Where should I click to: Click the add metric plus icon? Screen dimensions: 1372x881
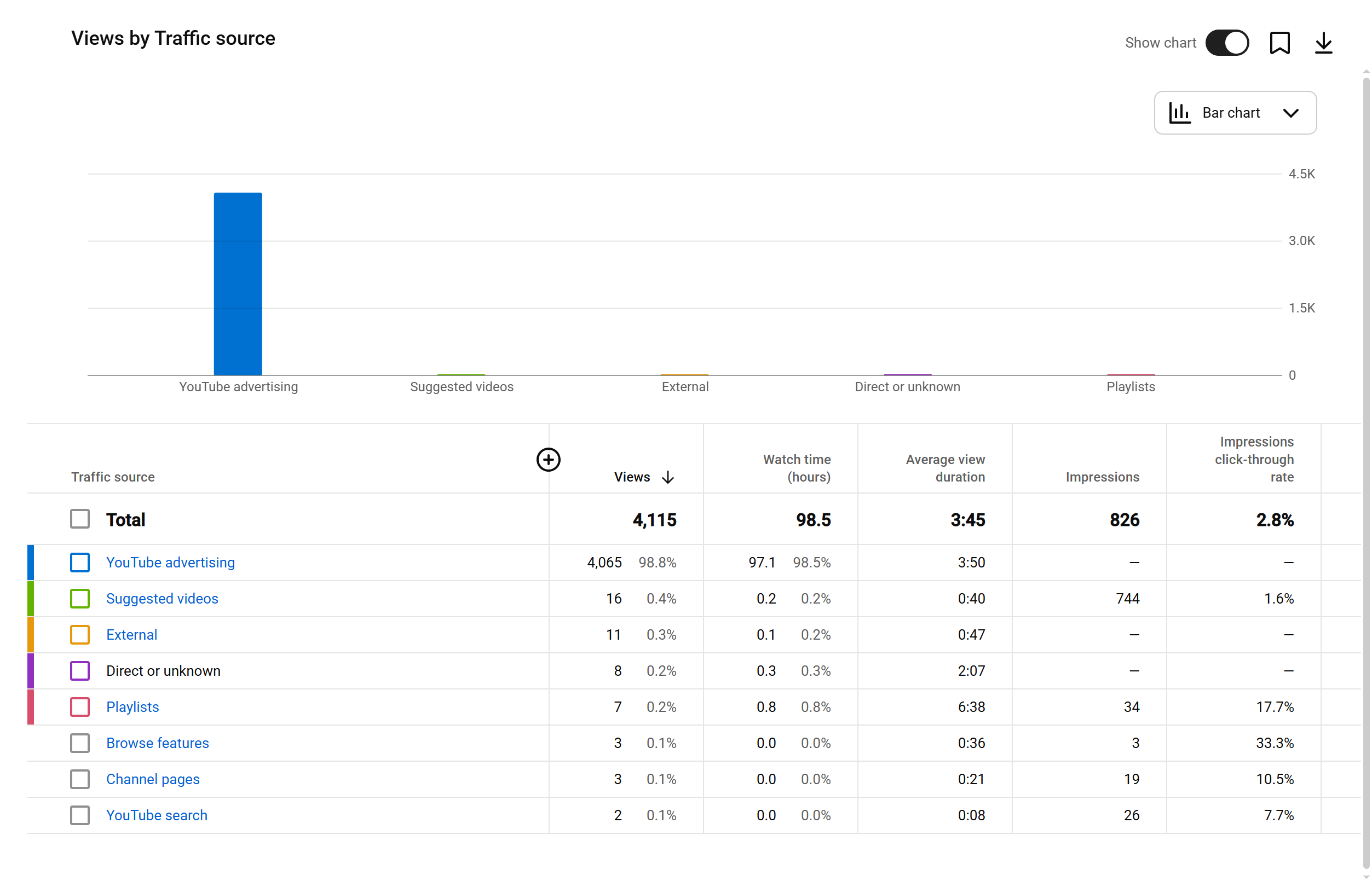pyautogui.click(x=548, y=460)
